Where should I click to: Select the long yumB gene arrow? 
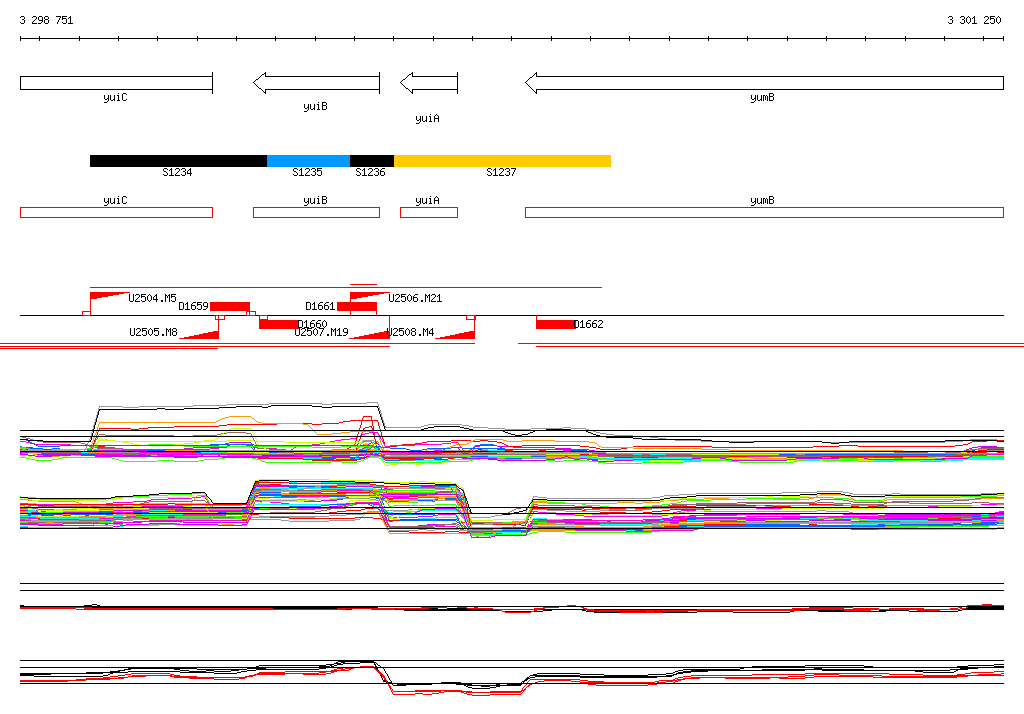pos(764,83)
